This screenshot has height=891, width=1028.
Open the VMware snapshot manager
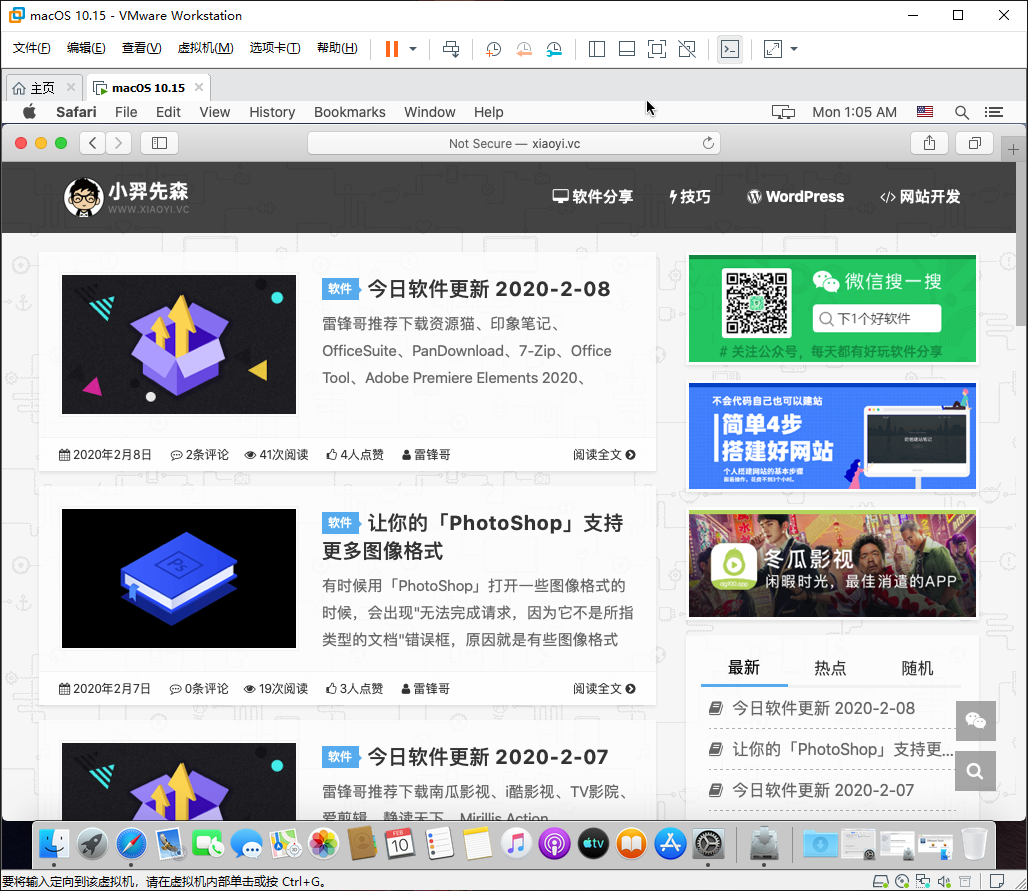point(554,48)
